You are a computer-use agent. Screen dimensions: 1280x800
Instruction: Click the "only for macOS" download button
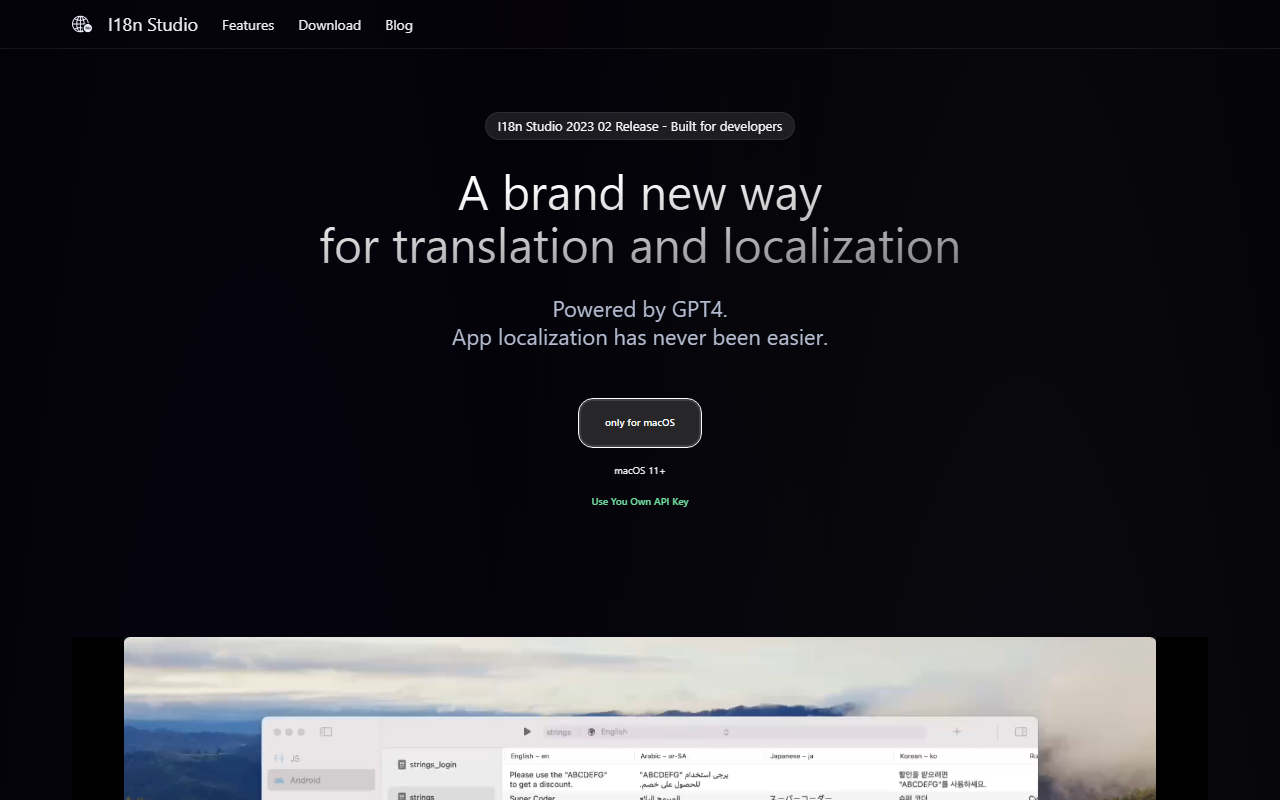[x=640, y=423]
